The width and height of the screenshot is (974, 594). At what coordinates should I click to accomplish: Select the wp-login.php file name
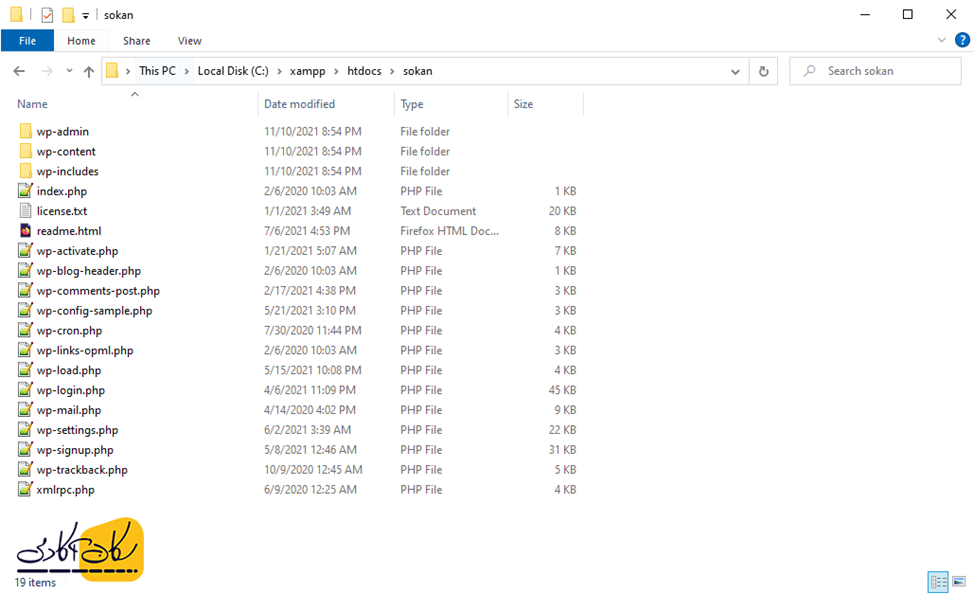point(71,390)
